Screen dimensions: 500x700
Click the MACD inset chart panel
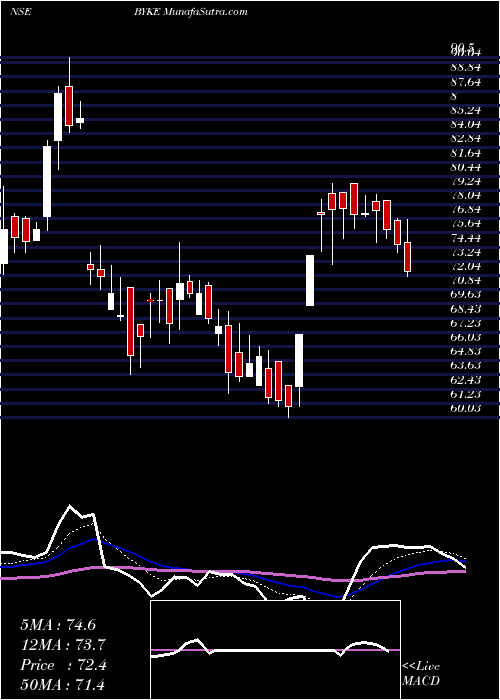275,650
